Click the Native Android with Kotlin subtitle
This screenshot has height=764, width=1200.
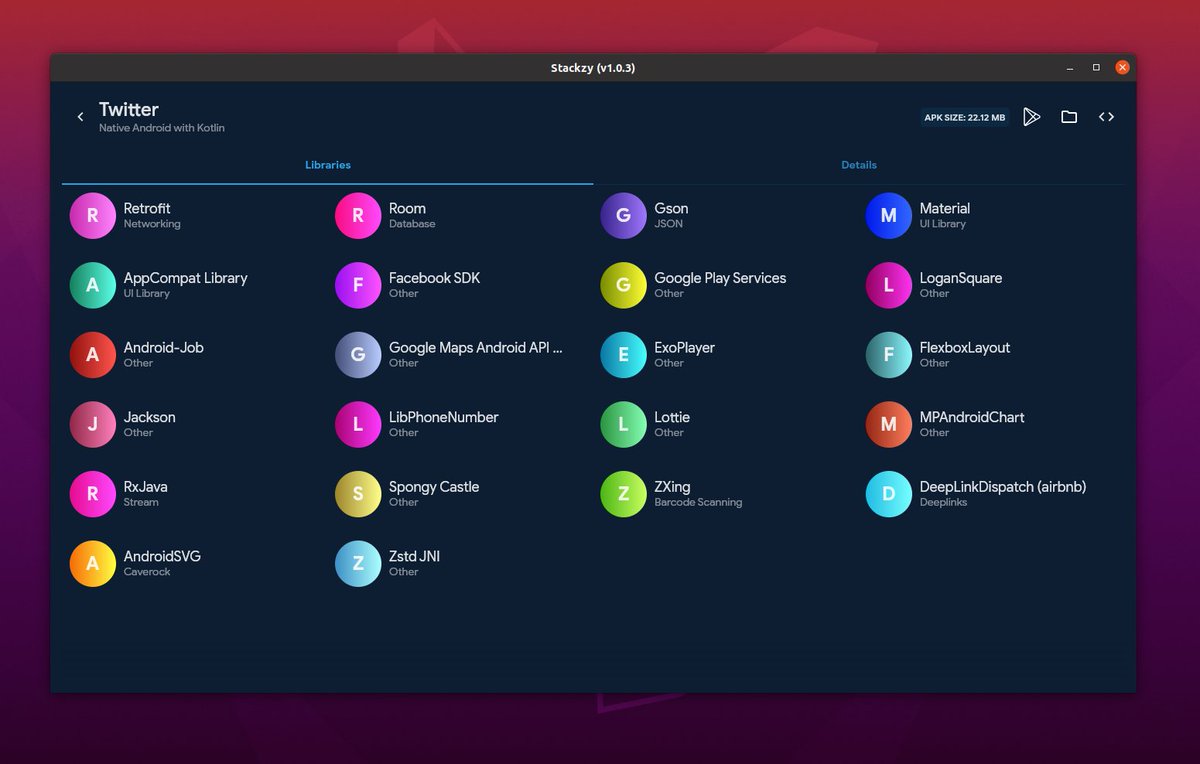click(162, 128)
